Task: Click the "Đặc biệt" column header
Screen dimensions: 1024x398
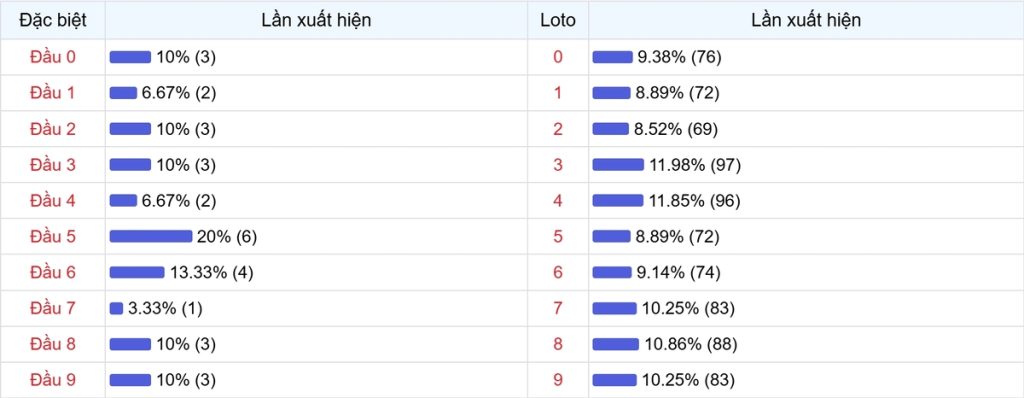Action: [53, 20]
